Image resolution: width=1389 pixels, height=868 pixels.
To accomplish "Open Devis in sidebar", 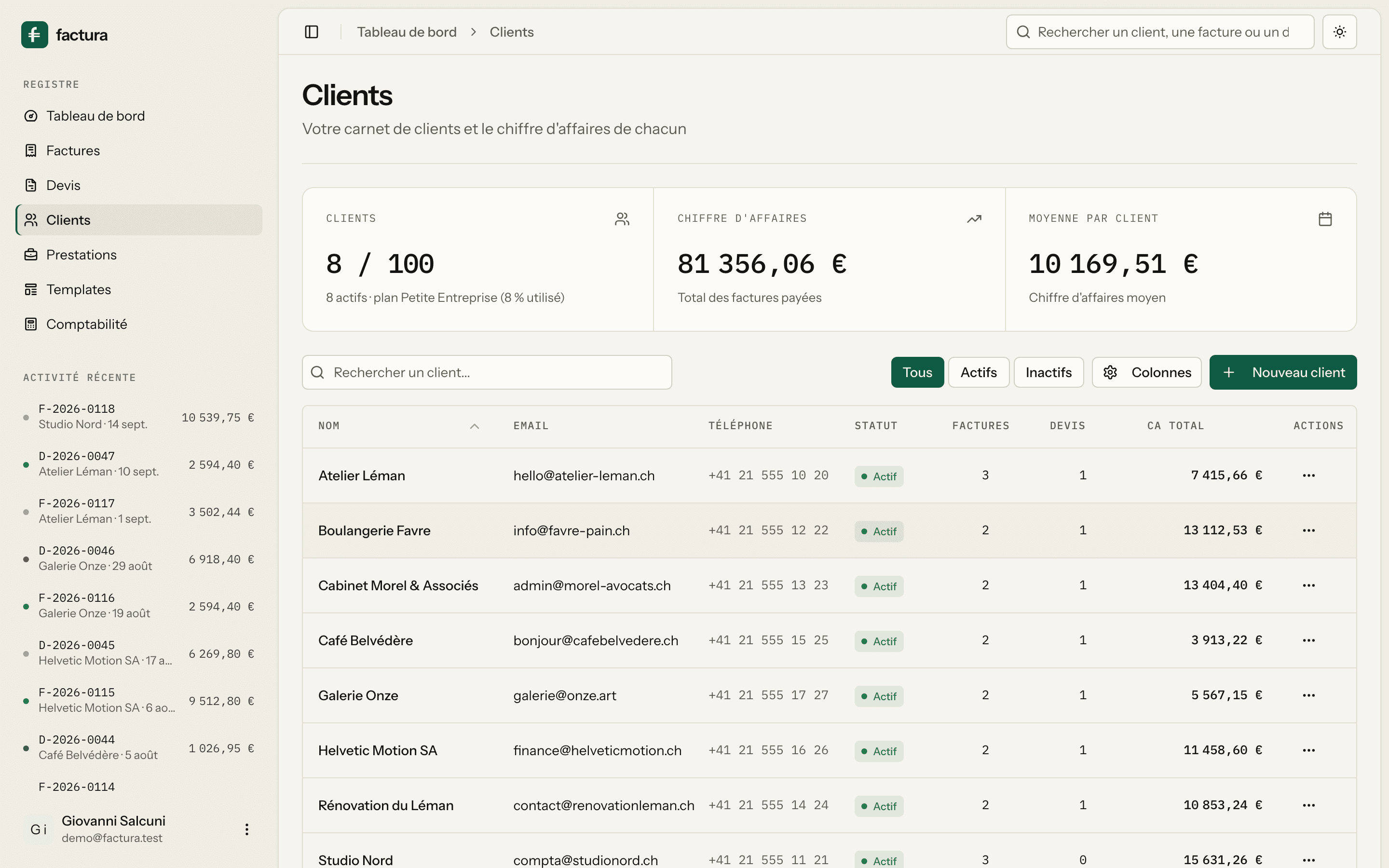I will point(139,186).
